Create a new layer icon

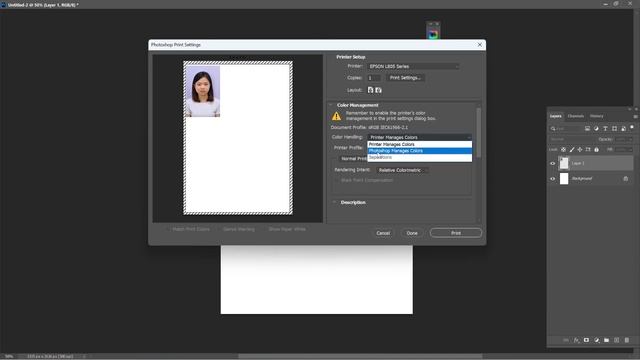point(616,340)
